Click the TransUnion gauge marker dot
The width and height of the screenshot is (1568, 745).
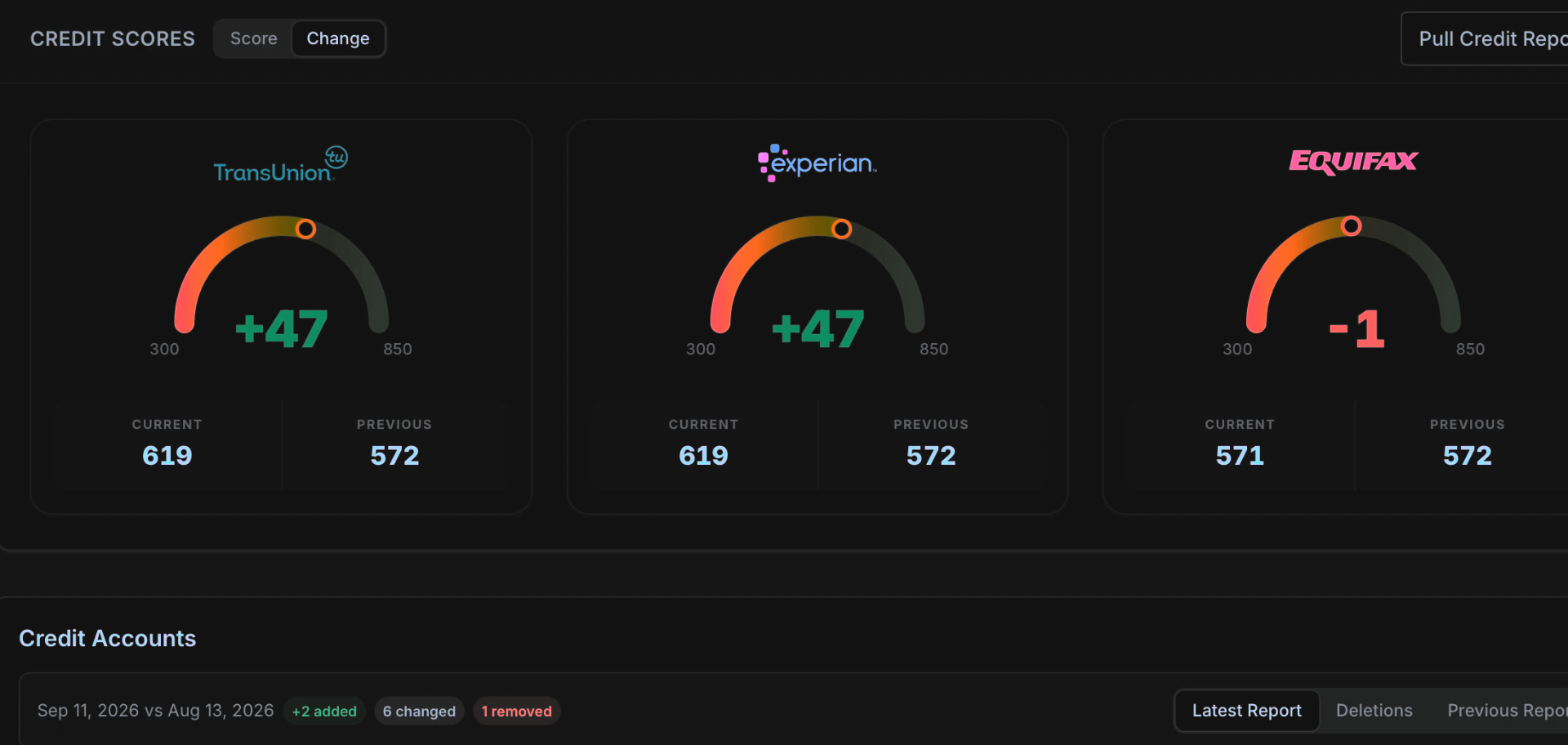pos(305,229)
